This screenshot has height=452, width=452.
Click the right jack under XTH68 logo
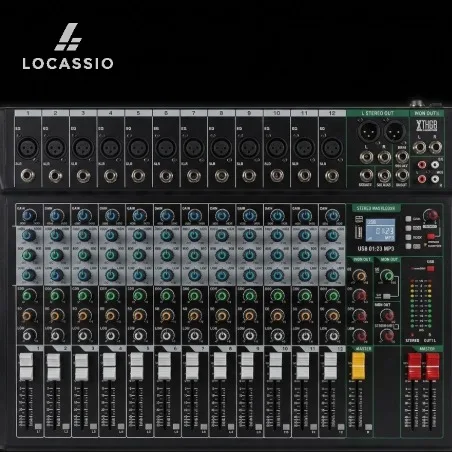point(436,147)
